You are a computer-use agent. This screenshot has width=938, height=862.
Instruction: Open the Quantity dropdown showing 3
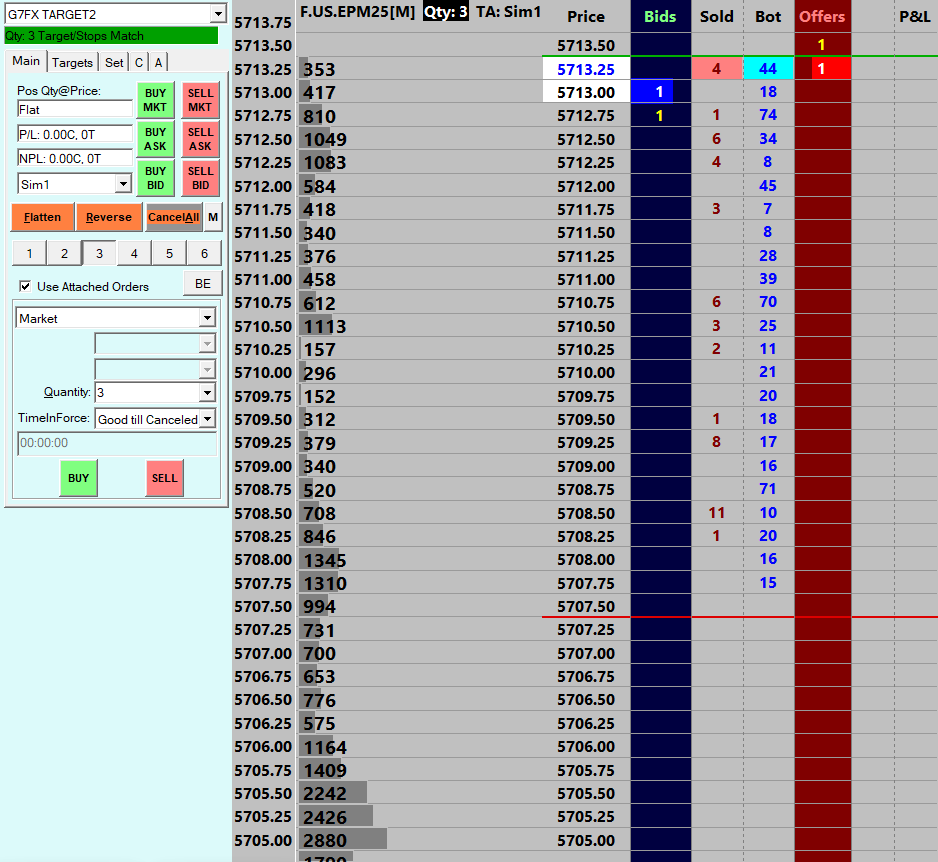click(207, 392)
